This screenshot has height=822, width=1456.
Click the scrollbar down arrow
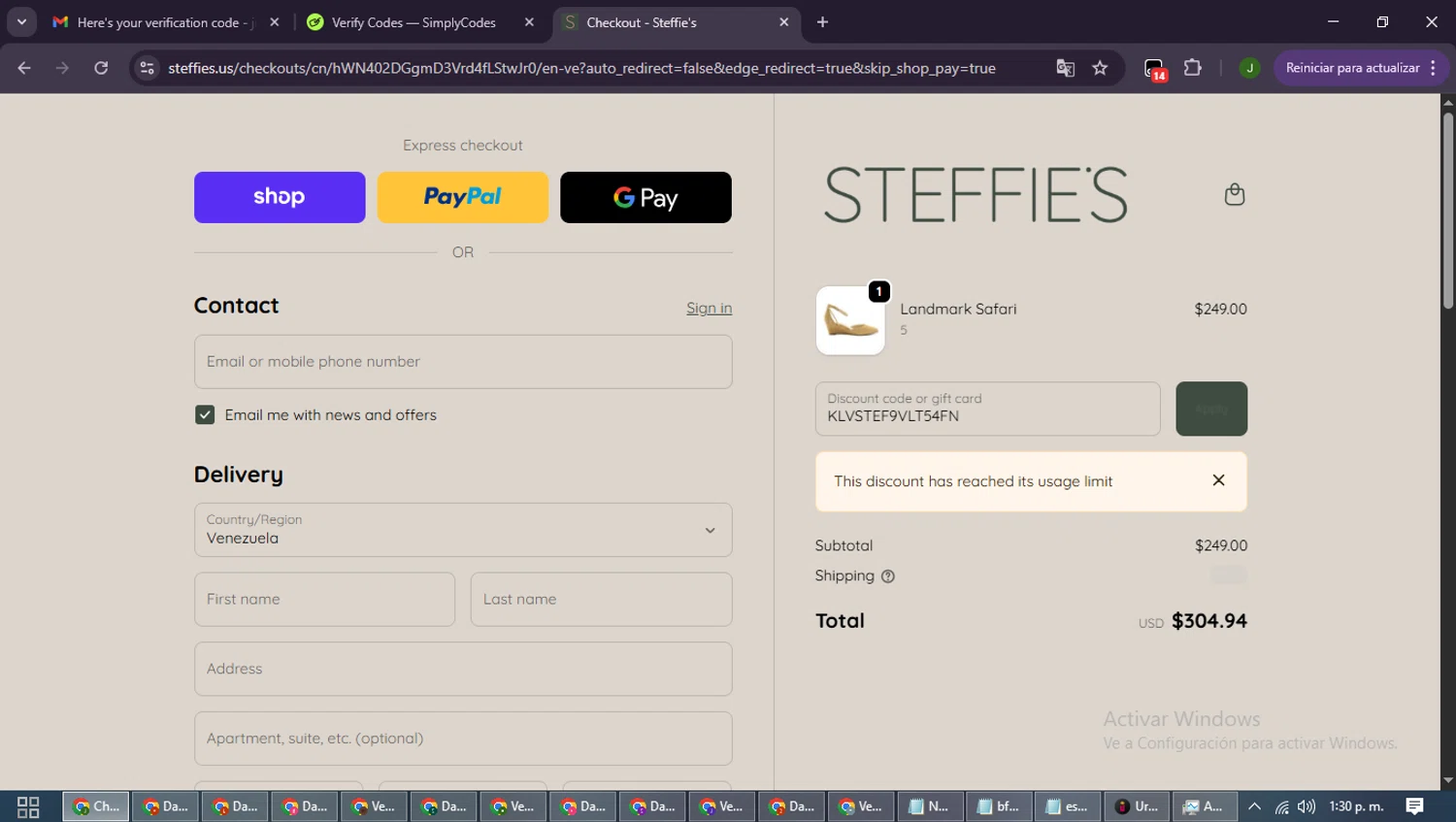(x=1448, y=780)
